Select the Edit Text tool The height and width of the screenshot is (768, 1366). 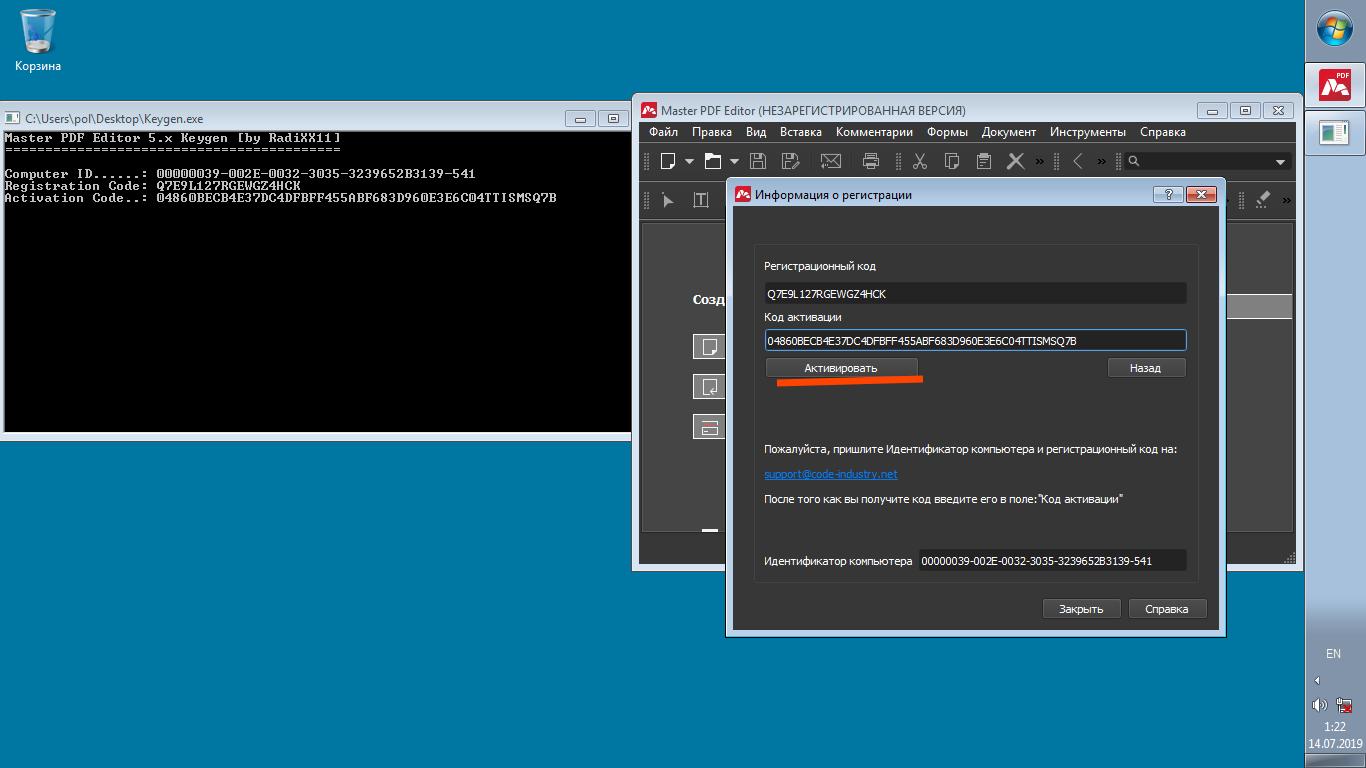click(x=701, y=200)
